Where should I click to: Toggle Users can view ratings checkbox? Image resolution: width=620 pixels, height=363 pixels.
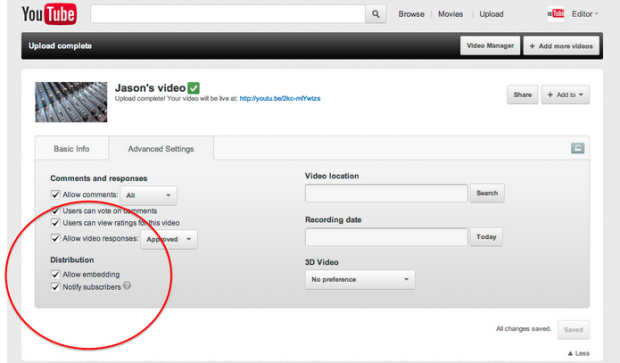click(x=55, y=223)
